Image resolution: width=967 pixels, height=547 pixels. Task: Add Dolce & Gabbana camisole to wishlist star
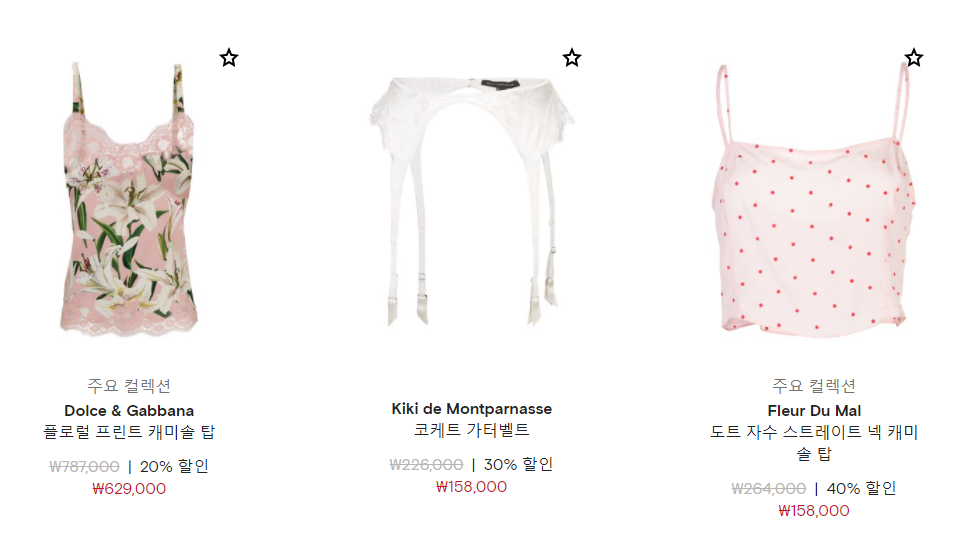229,58
